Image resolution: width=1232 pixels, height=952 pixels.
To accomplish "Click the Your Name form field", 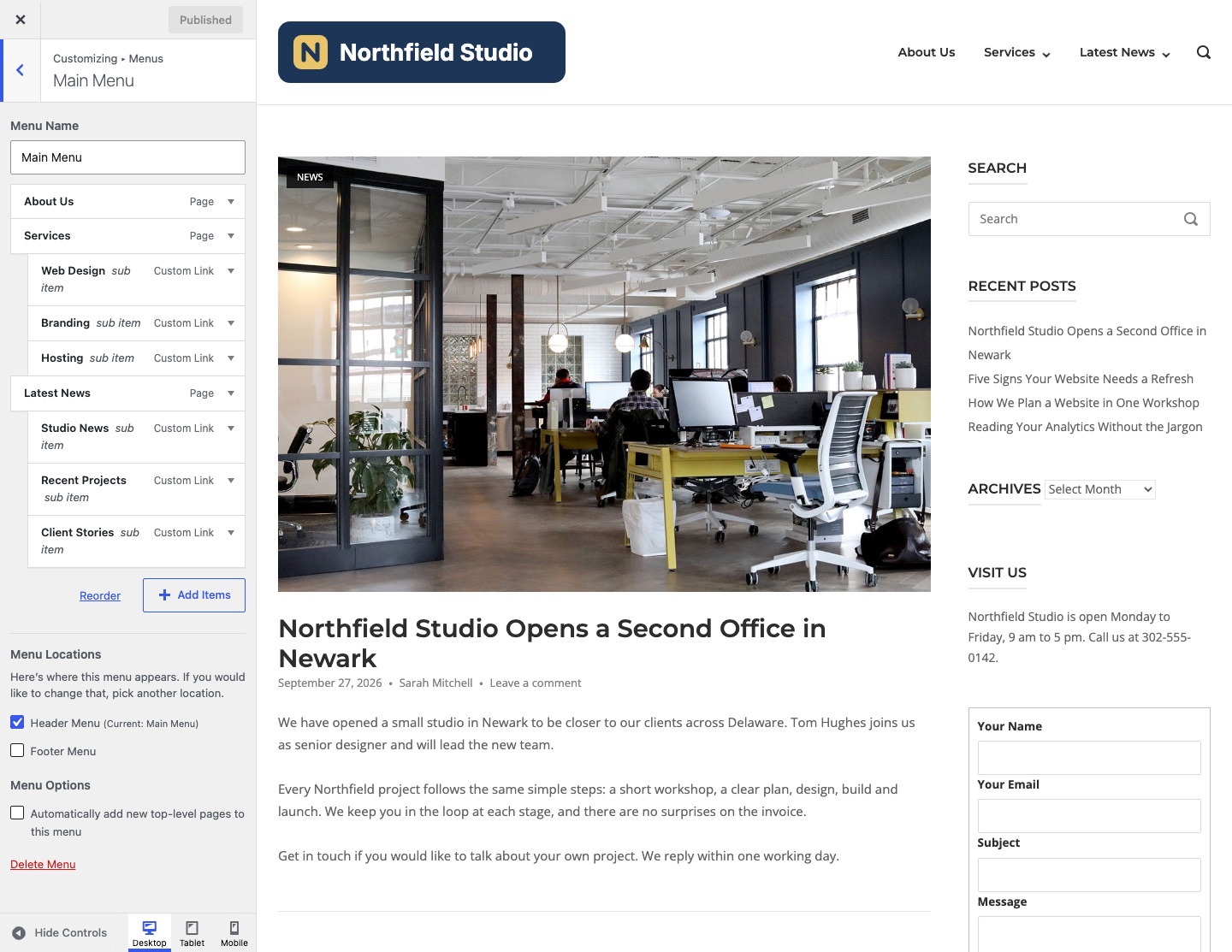I will click(x=1089, y=758).
